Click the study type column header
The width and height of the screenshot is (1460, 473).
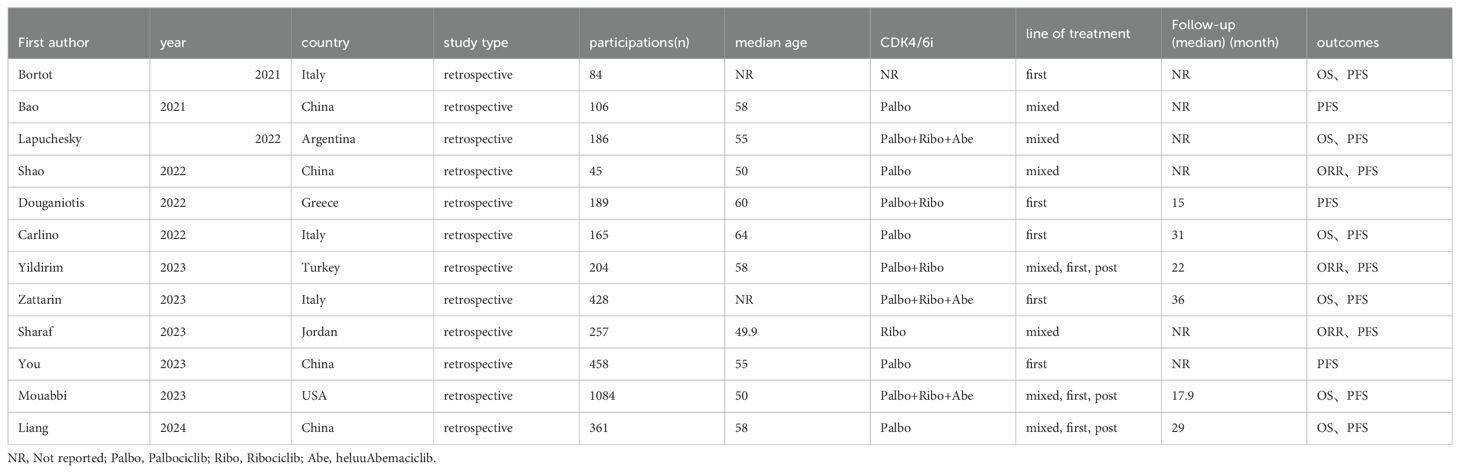pyautogui.click(x=476, y=43)
